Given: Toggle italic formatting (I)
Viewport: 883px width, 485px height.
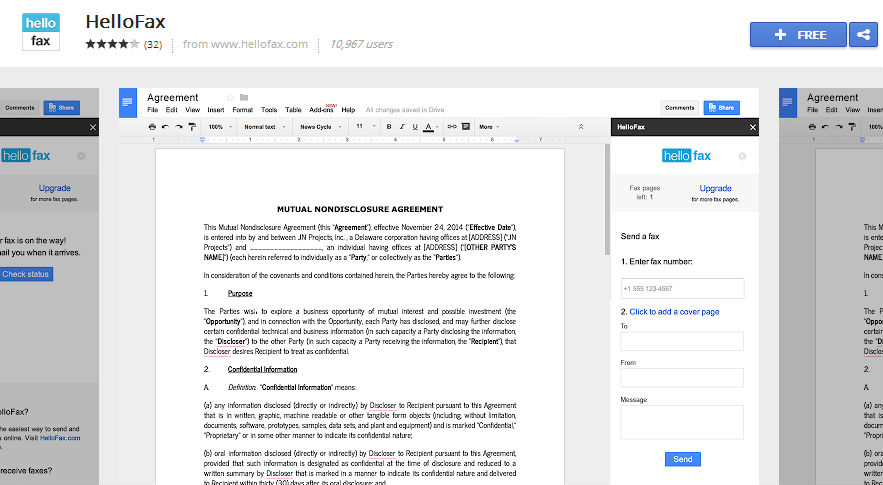Looking at the screenshot, I should 402,127.
